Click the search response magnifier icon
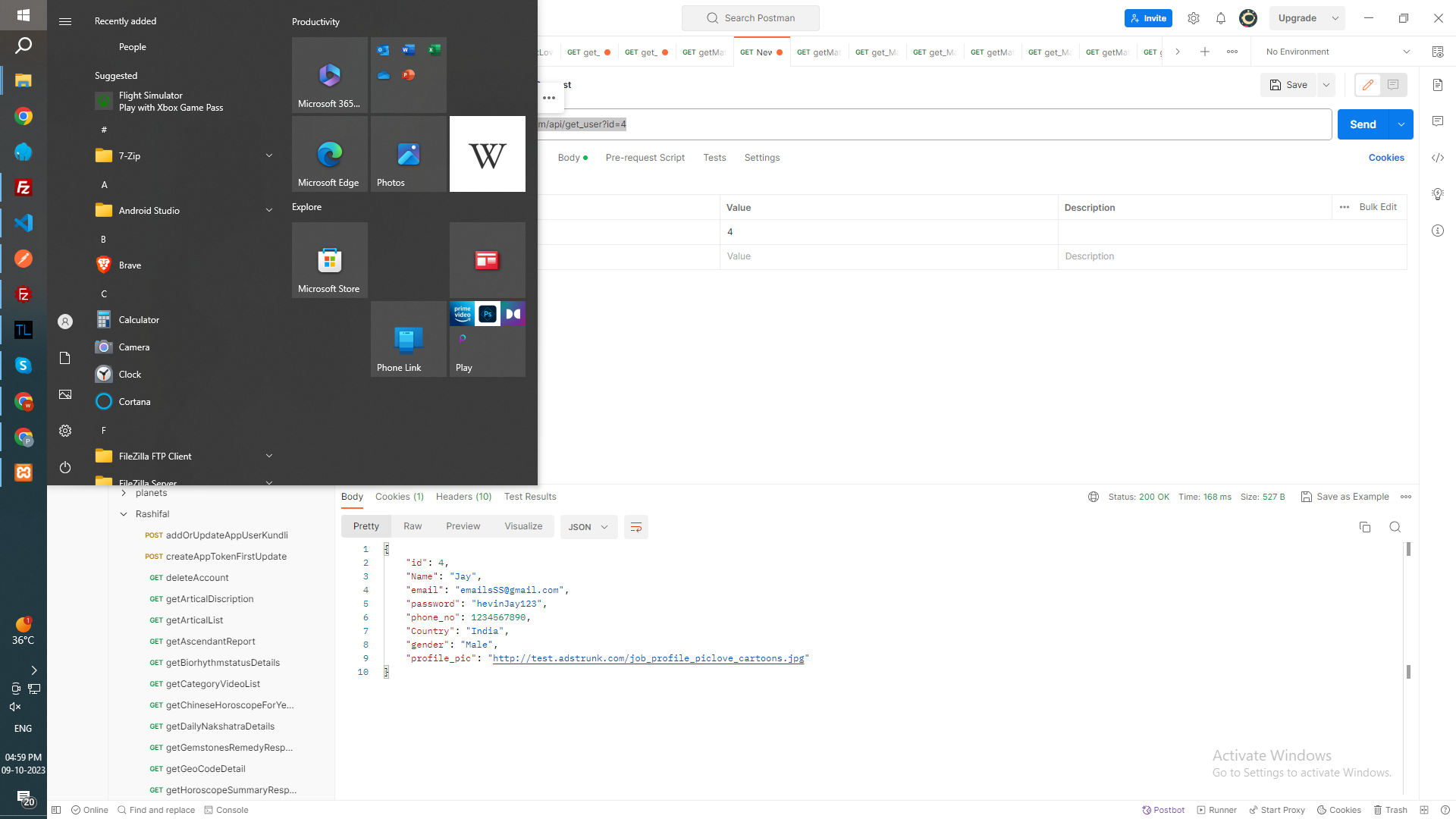Viewport: 1456px width, 819px height. coord(1395,527)
